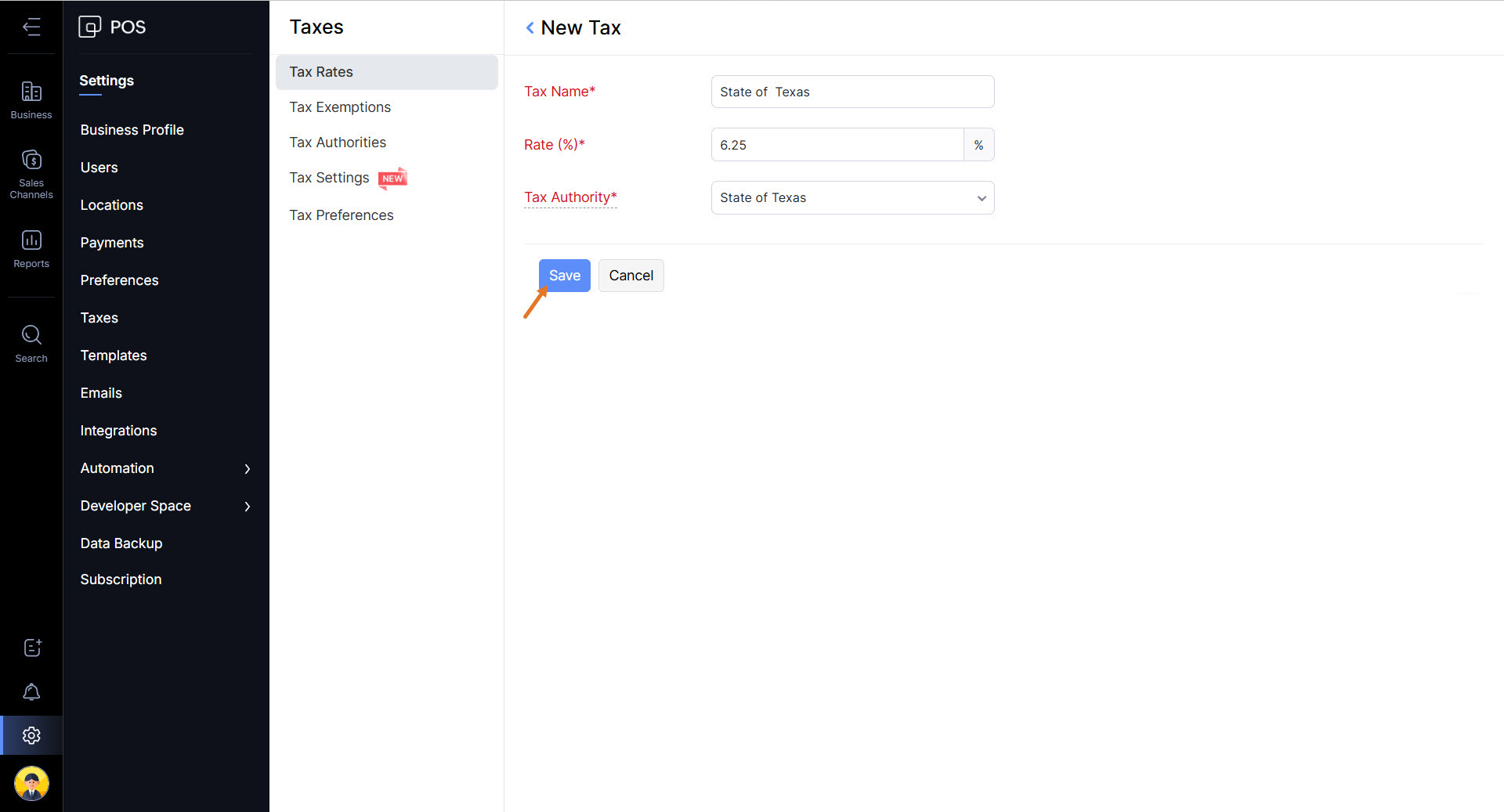The width and height of the screenshot is (1504, 812).
Task: Open the notifications bell icon
Action: click(x=31, y=692)
